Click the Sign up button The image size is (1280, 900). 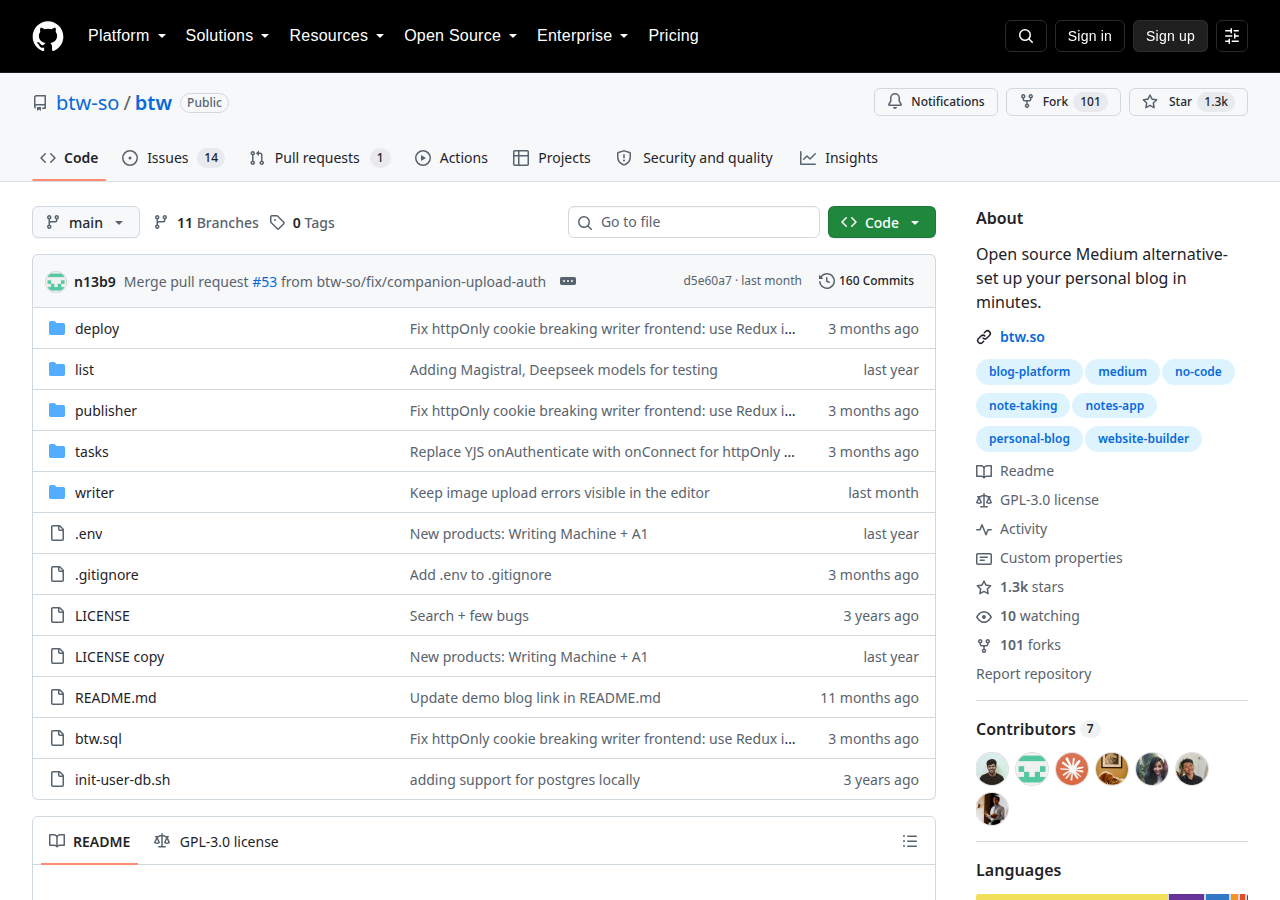coord(1170,36)
